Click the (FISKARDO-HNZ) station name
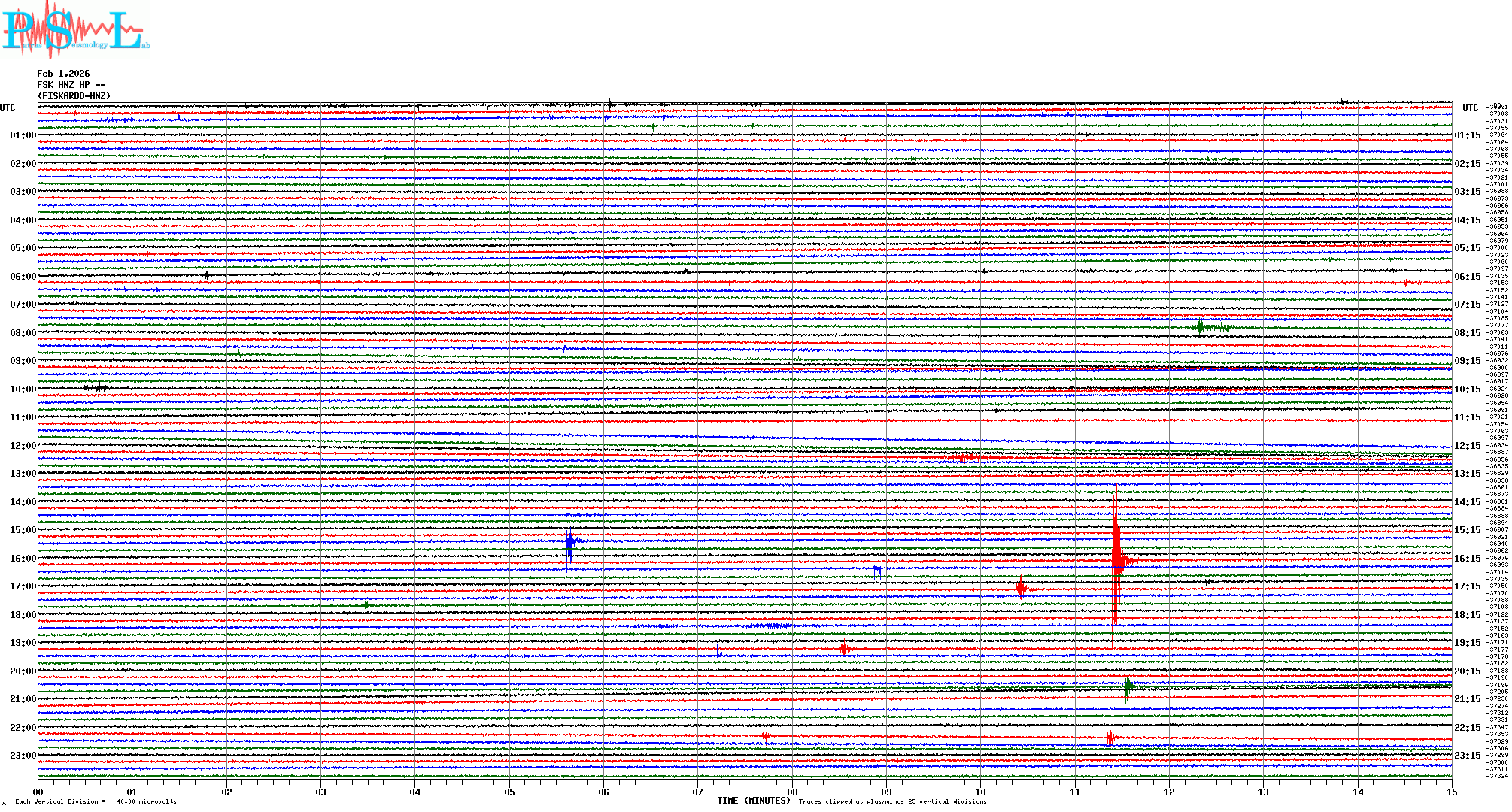 point(74,96)
